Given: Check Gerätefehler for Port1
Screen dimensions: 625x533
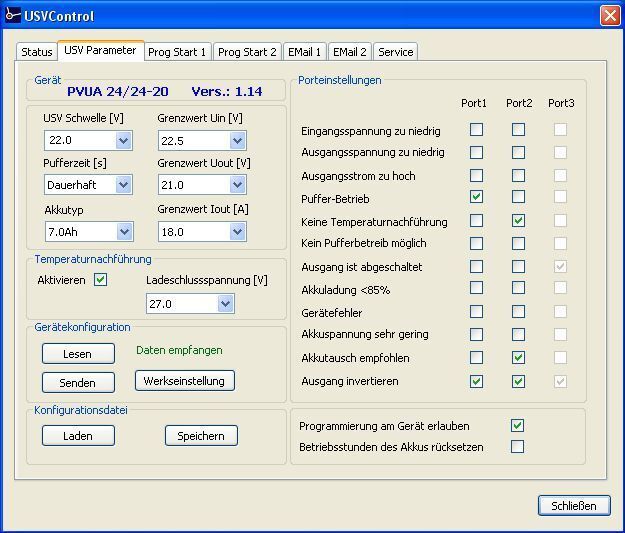Looking at the screenshot, I should (x=476, y=312).
